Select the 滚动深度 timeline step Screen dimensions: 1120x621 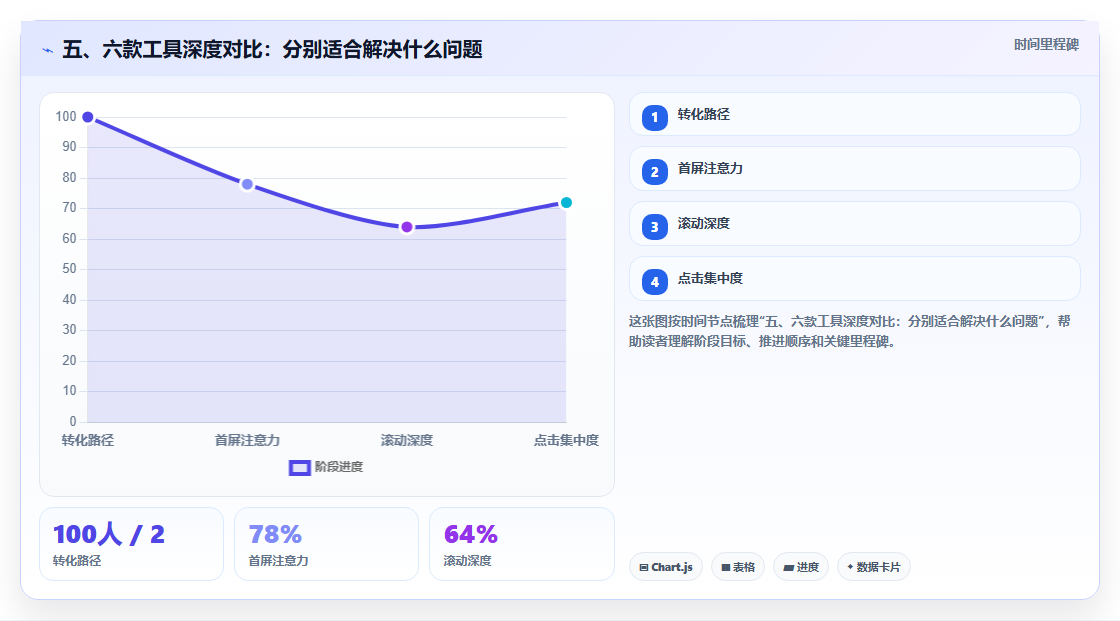[x=854, y=224]
